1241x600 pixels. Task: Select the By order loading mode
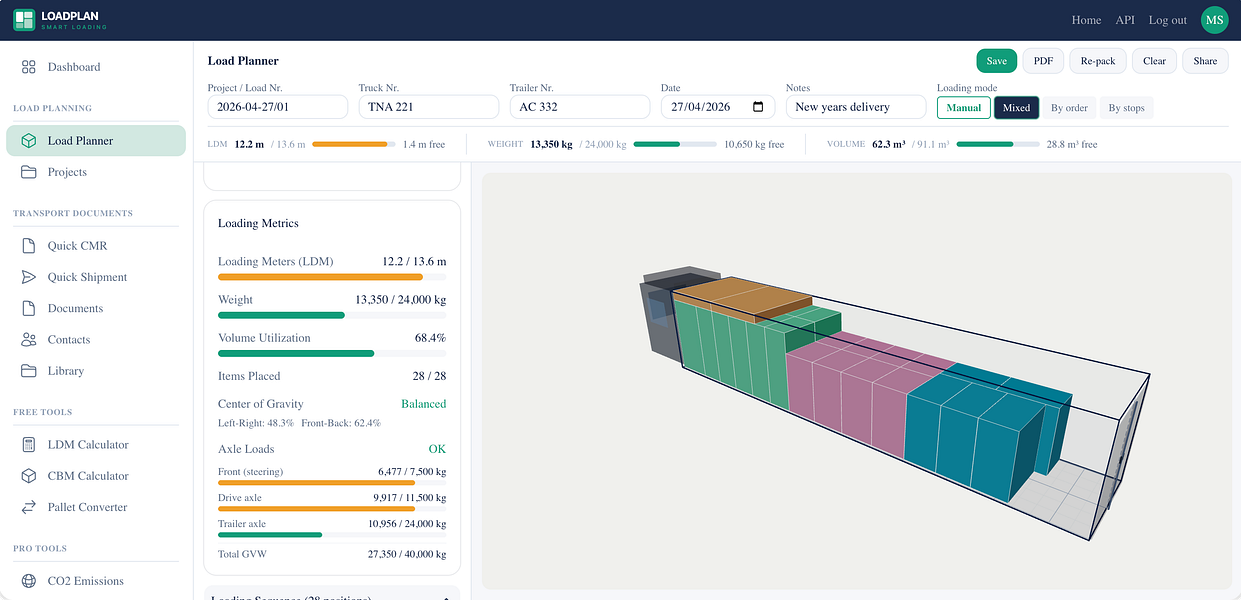1069,108
